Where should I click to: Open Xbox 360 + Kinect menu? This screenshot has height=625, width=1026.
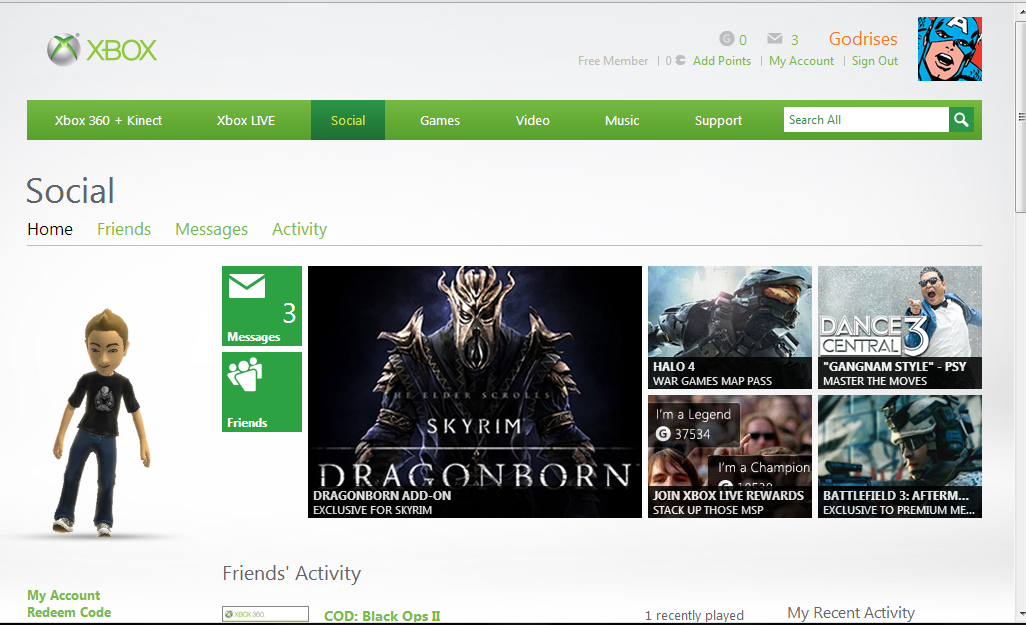click(x=108, y=120)
